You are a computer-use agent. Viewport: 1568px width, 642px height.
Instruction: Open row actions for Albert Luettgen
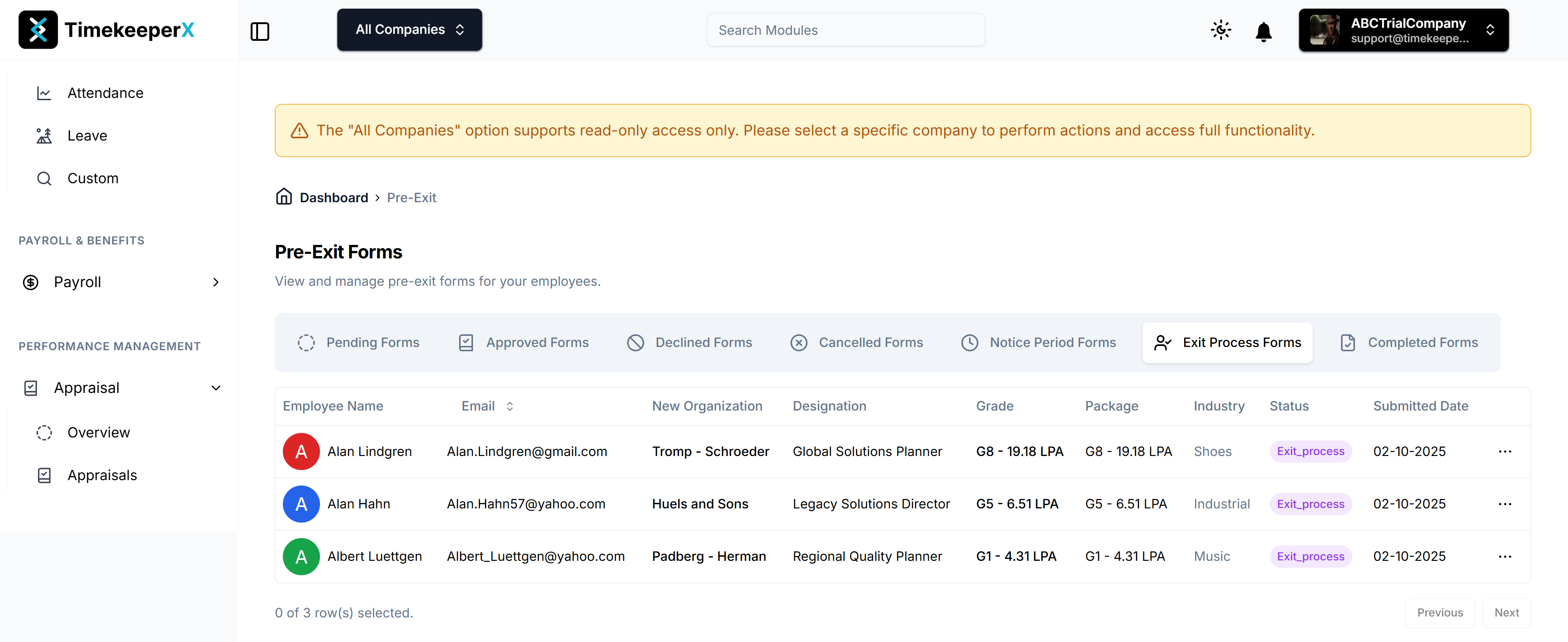point(1505,557)
